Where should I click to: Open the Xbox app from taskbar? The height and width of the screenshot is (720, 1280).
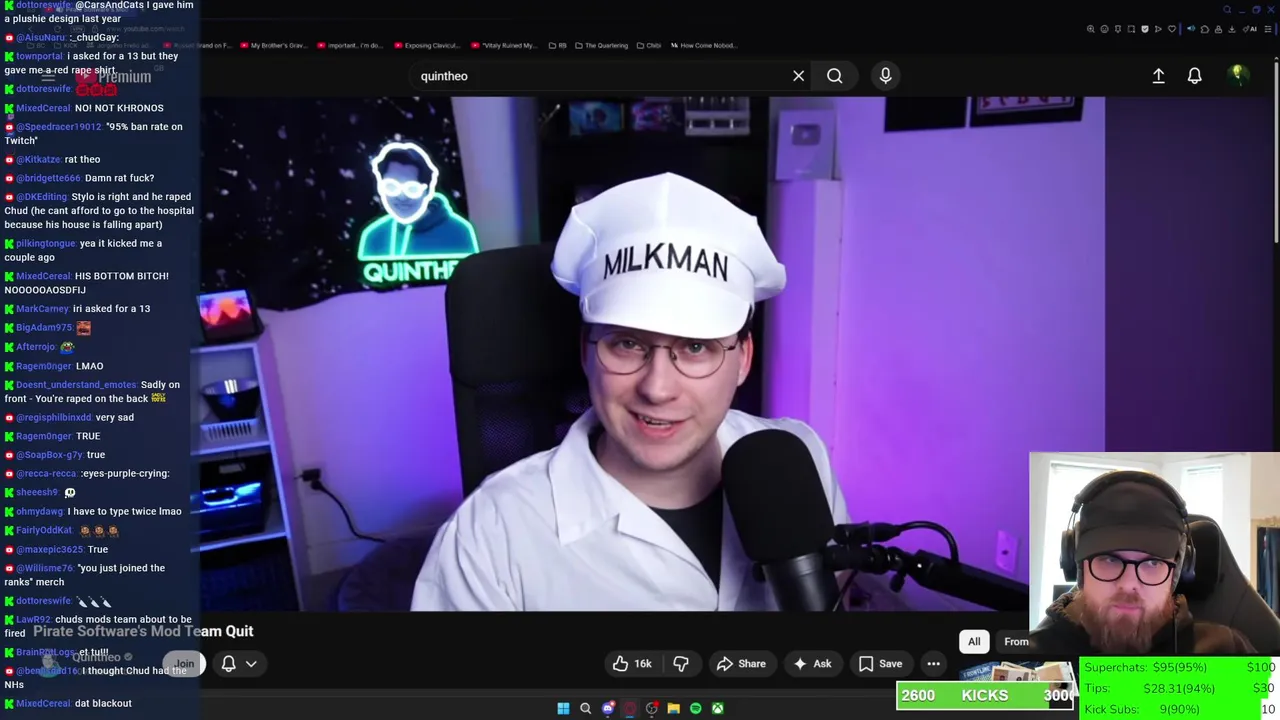click(717, 708)
